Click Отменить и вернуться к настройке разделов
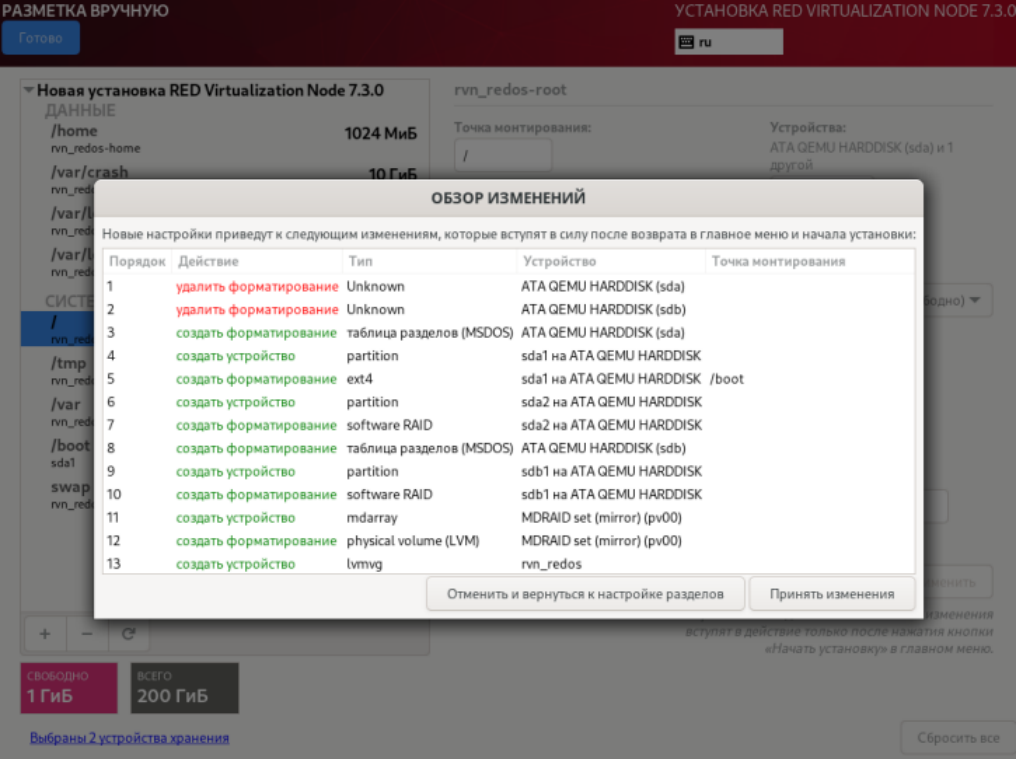 [x=585, y=594]
